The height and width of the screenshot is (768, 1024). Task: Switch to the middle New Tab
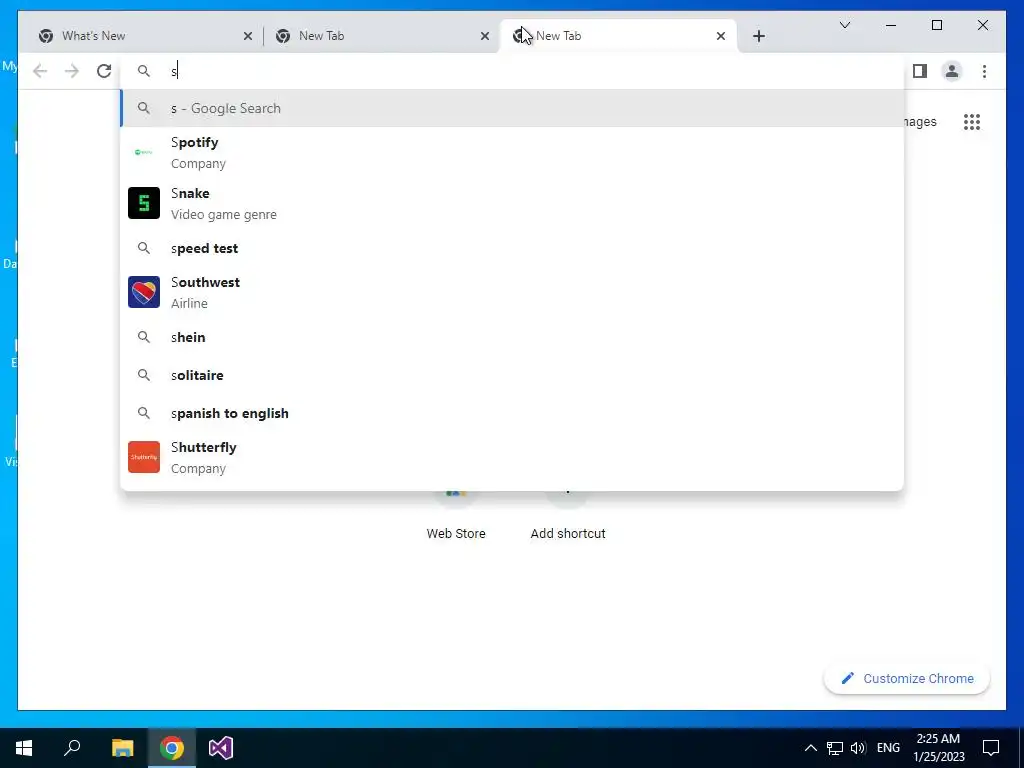[x=382, y=36]
